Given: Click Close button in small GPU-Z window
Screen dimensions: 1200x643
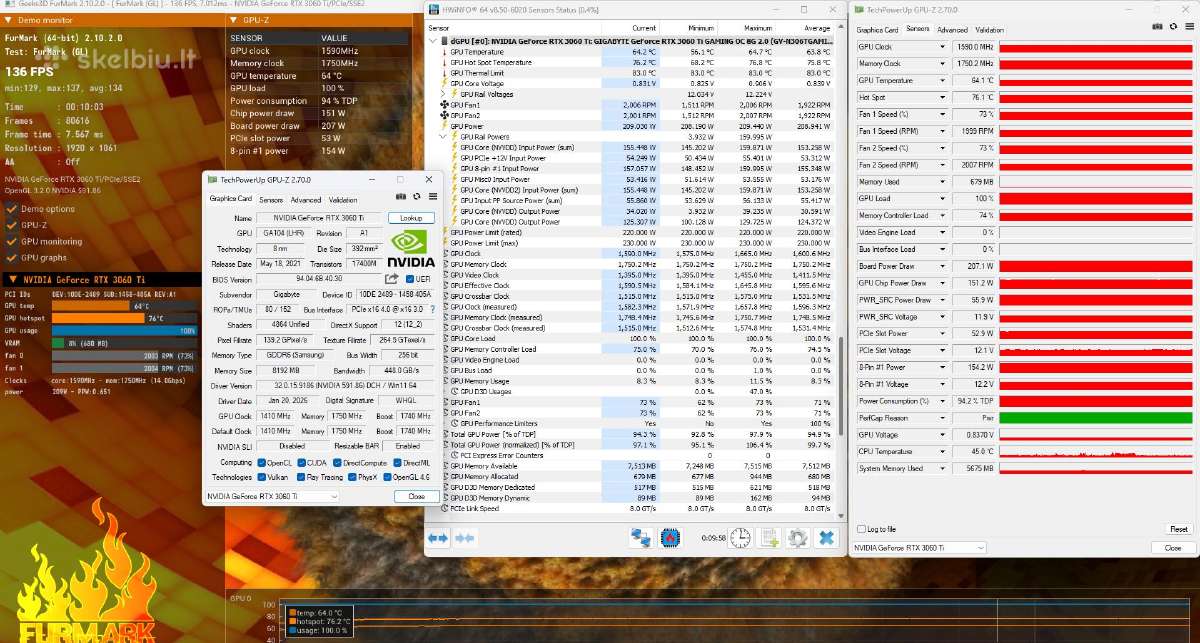Looking at the screenshot, I should click(416, 496).
